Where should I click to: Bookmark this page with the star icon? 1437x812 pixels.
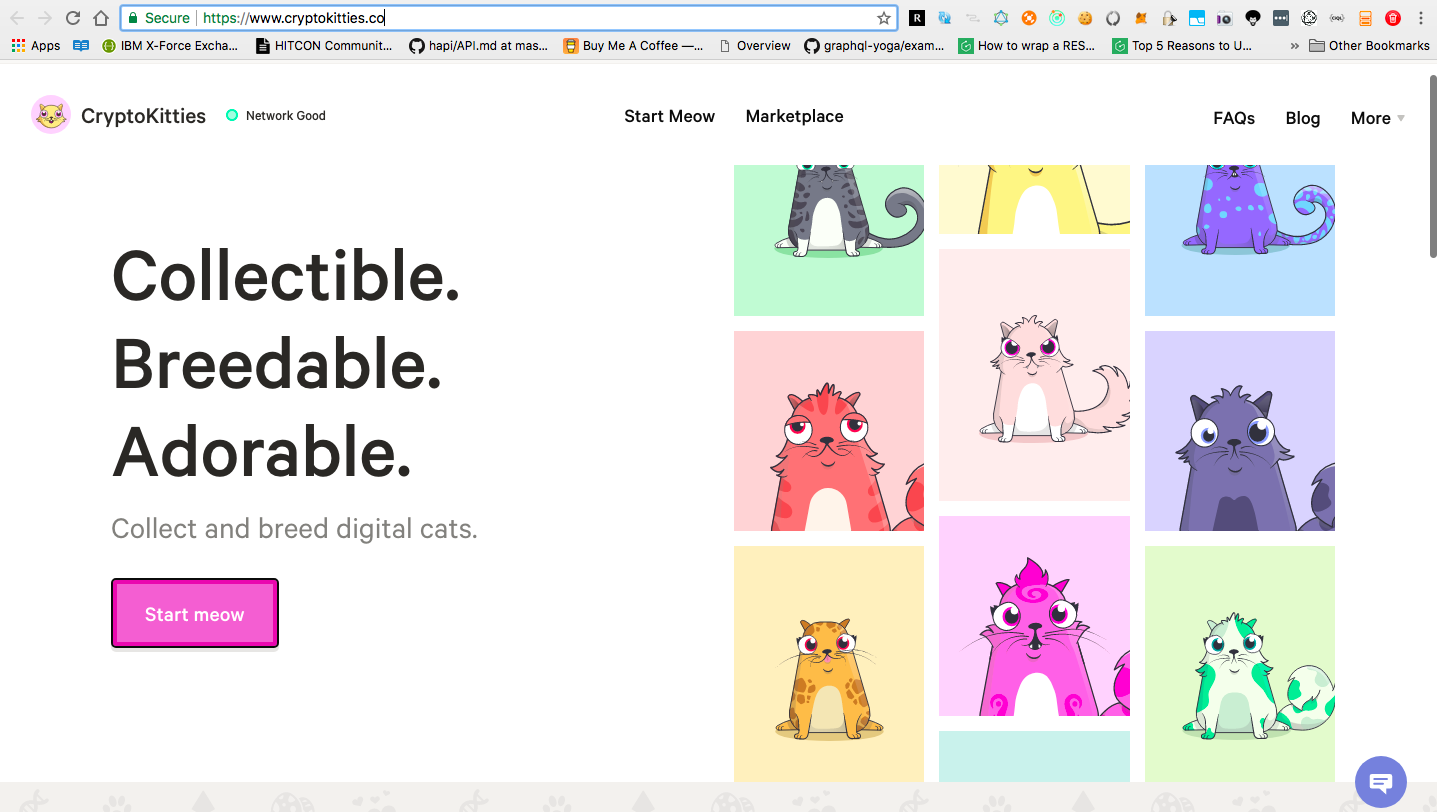[884, 18]
